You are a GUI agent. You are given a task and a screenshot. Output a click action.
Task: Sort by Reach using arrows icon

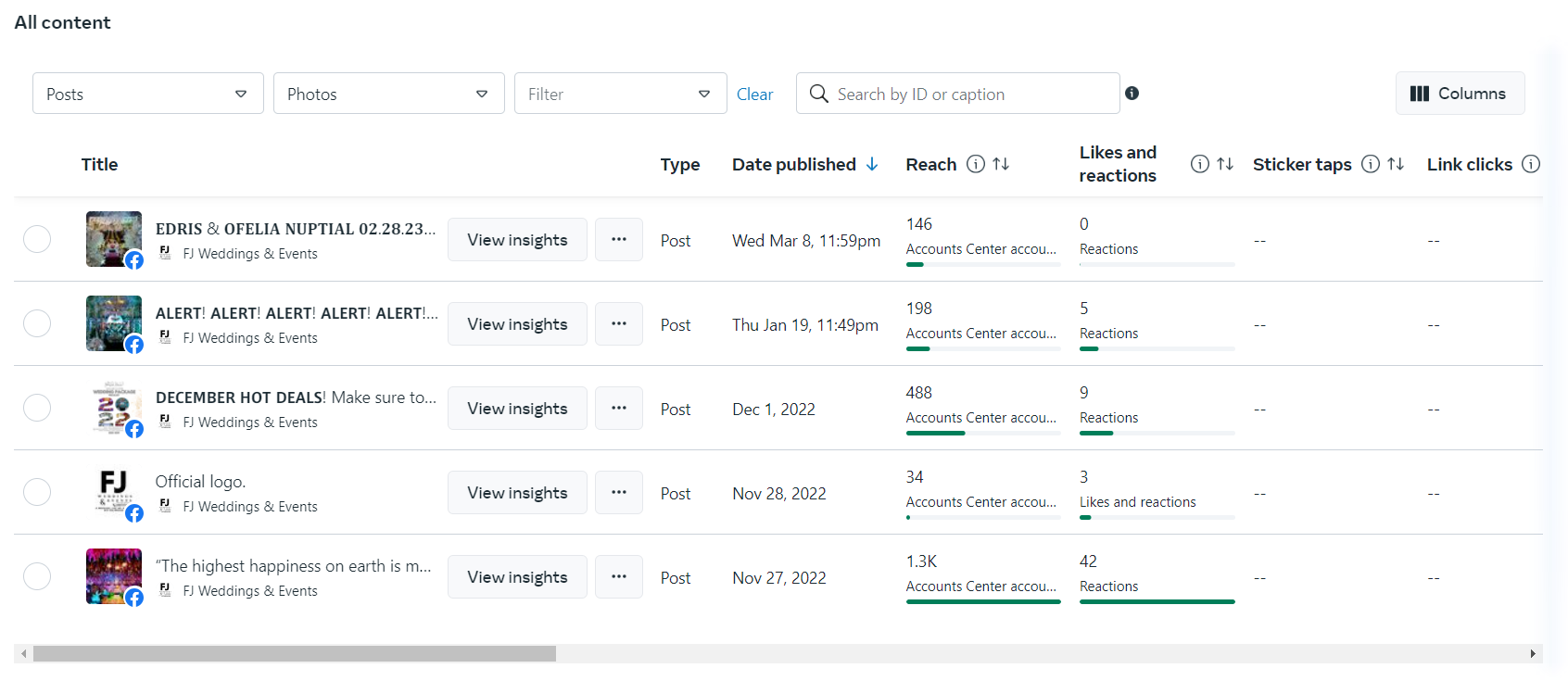tap(1001, 164)
